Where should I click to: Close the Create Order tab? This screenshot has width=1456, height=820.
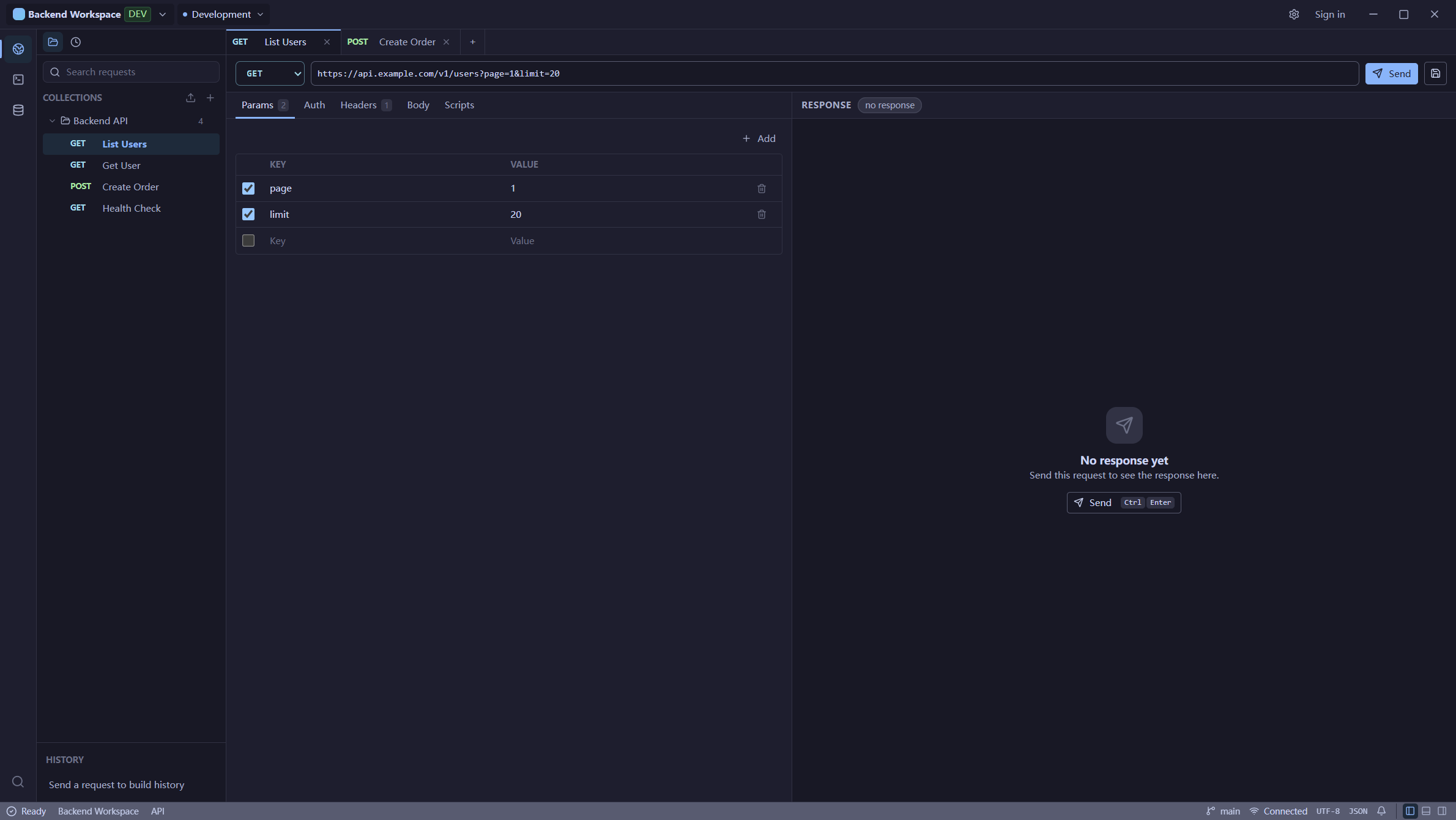[x=447, y=42]
